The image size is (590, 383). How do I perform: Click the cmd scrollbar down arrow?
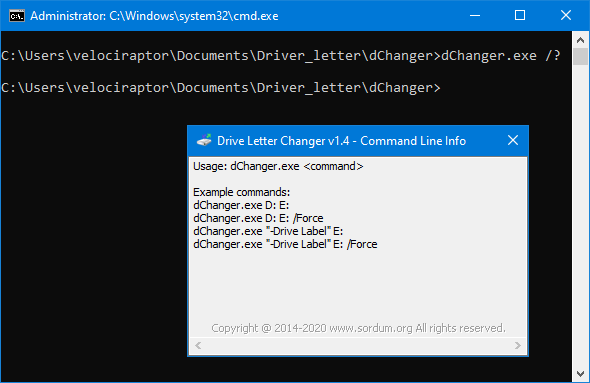[x=581, y=374]
